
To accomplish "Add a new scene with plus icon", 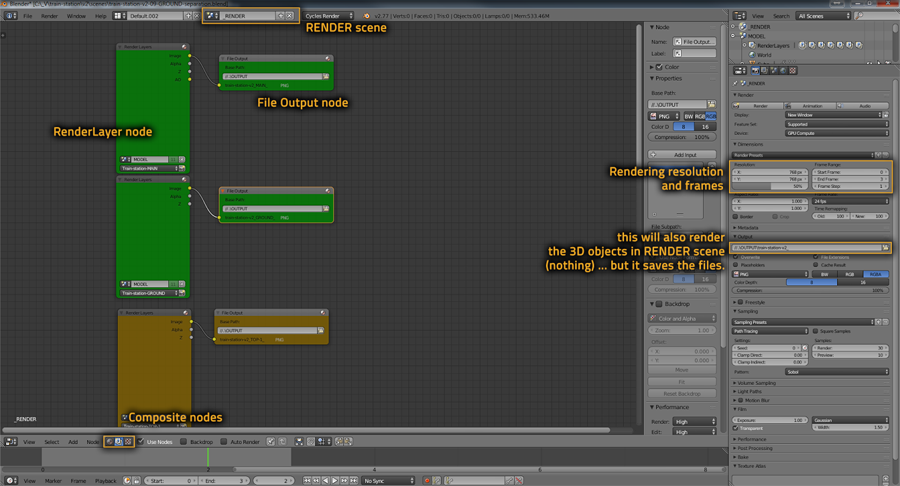I will point(281,16).
